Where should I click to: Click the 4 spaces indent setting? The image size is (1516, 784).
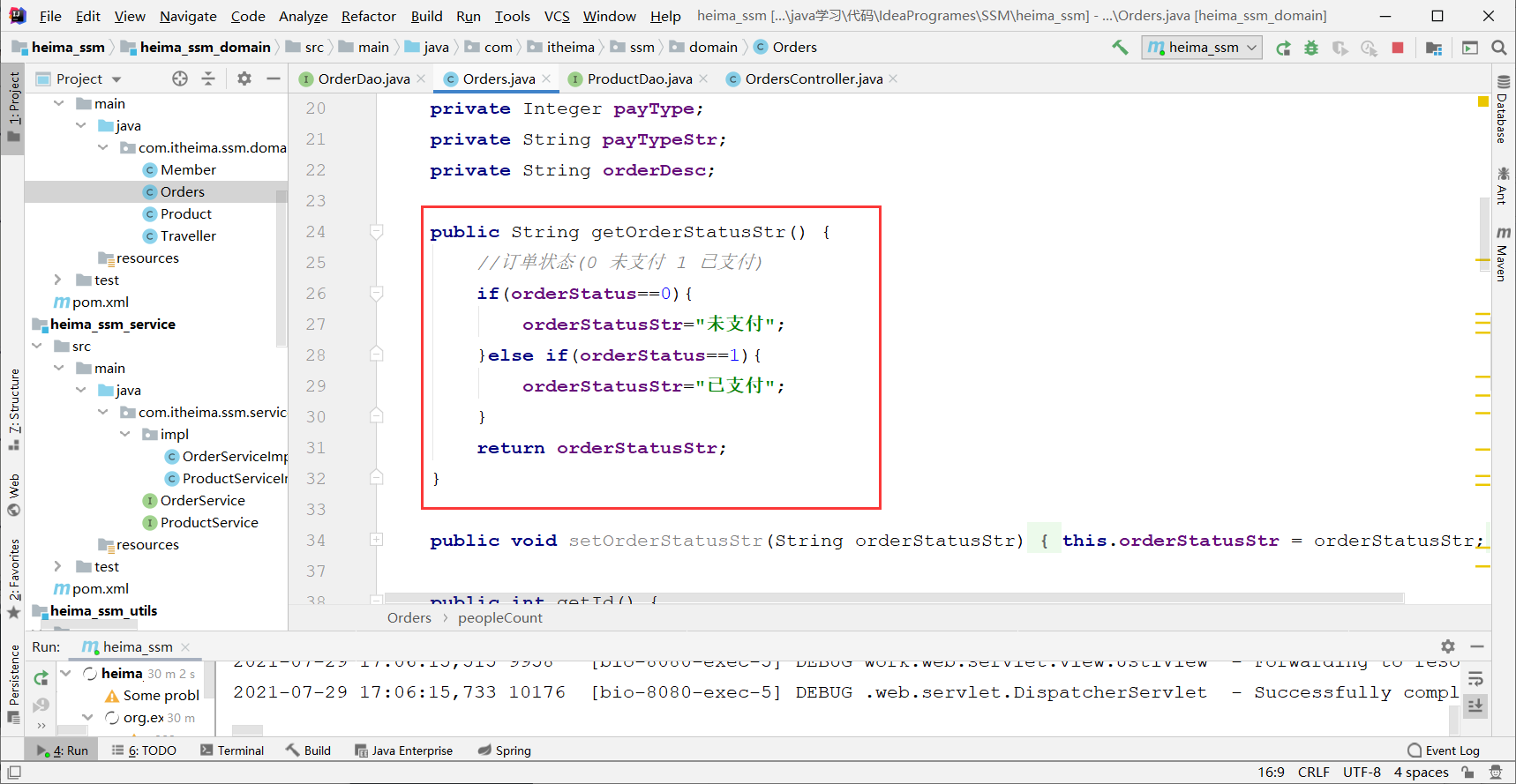coord(1421,773)
